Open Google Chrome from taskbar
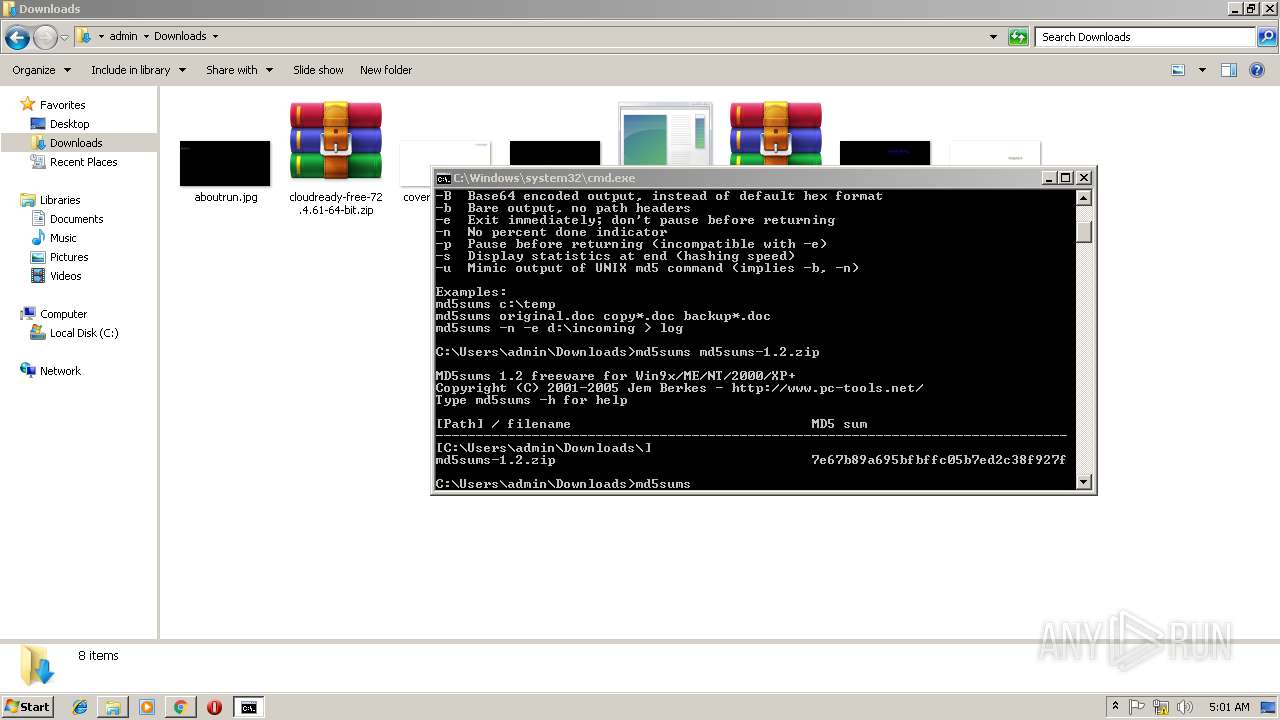Screen dimensions: 1280x720 pos(180,707)
